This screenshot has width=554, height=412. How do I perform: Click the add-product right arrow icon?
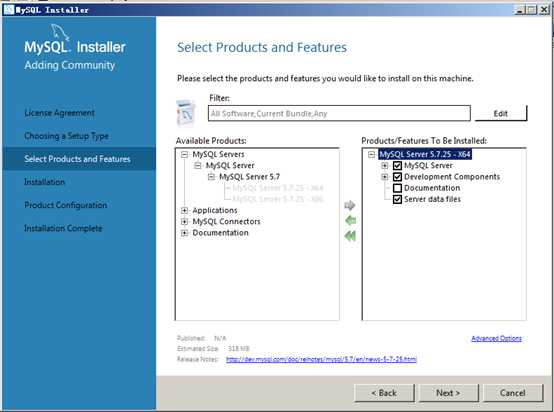pyautogui.click(x=349, y=205)
